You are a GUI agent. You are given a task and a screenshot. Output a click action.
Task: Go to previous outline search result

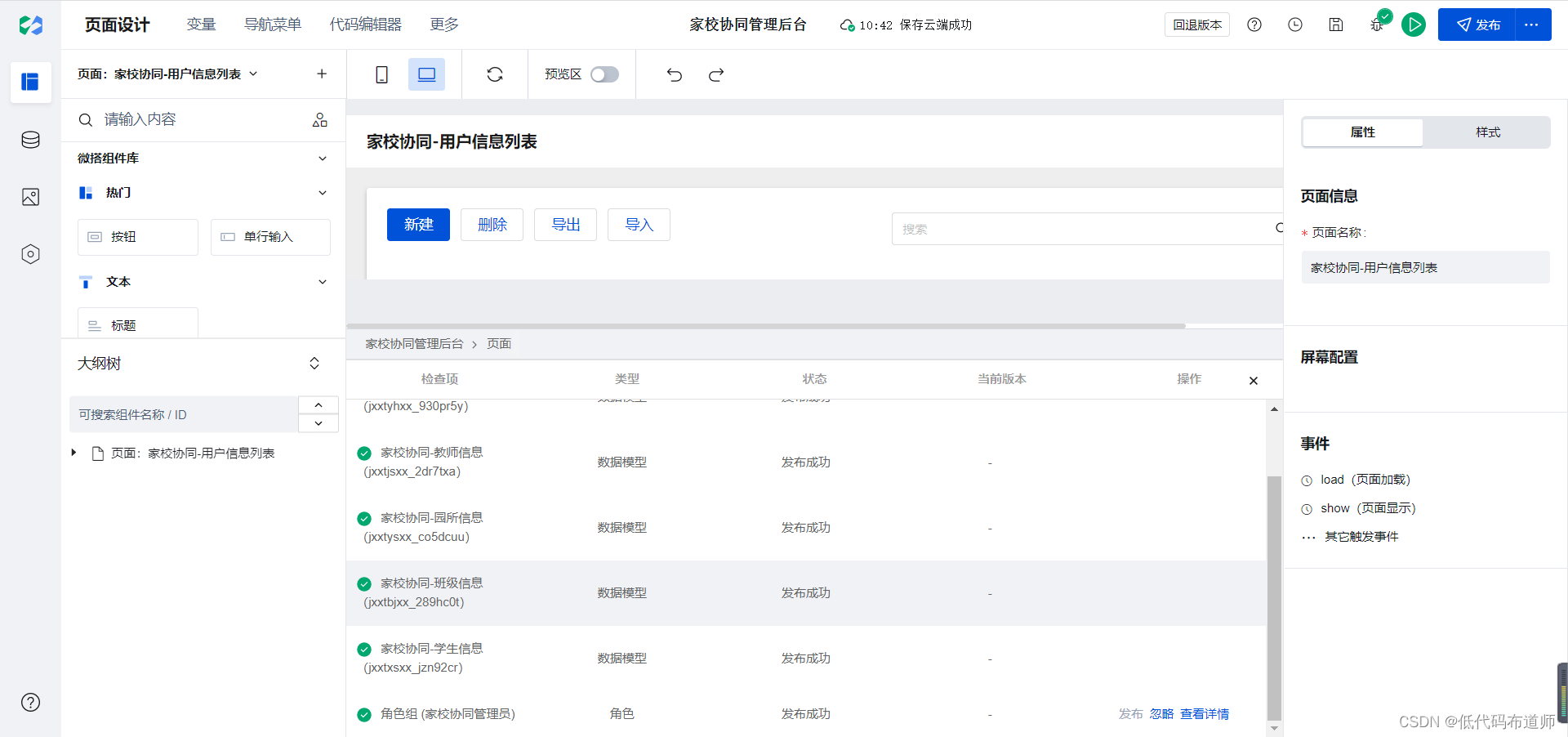pos(318,405)
